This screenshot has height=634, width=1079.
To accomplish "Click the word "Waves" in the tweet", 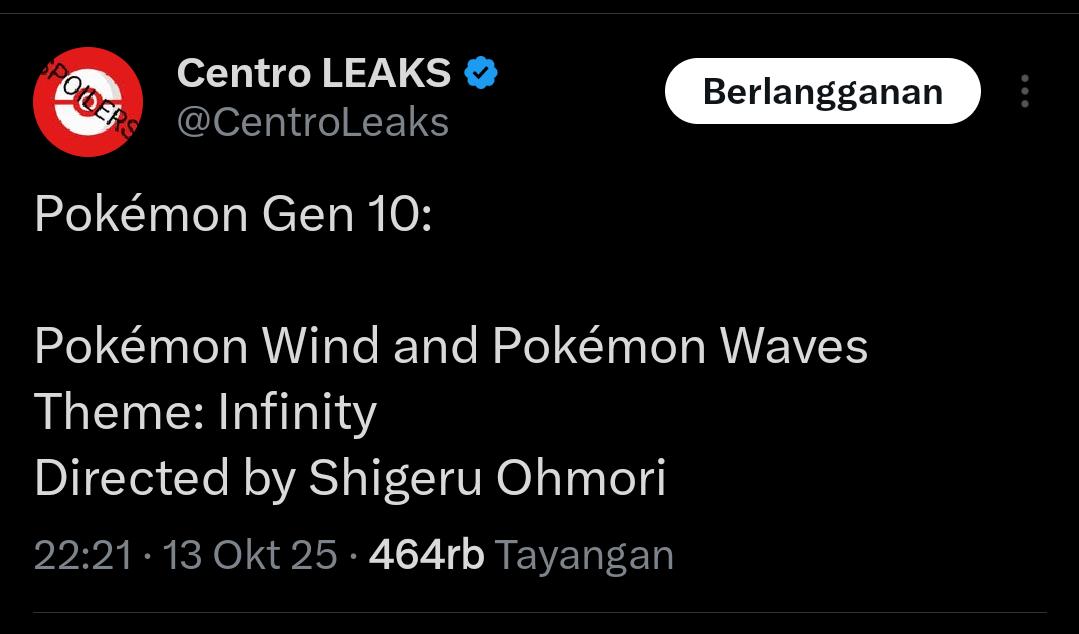I will pos(794,347).
